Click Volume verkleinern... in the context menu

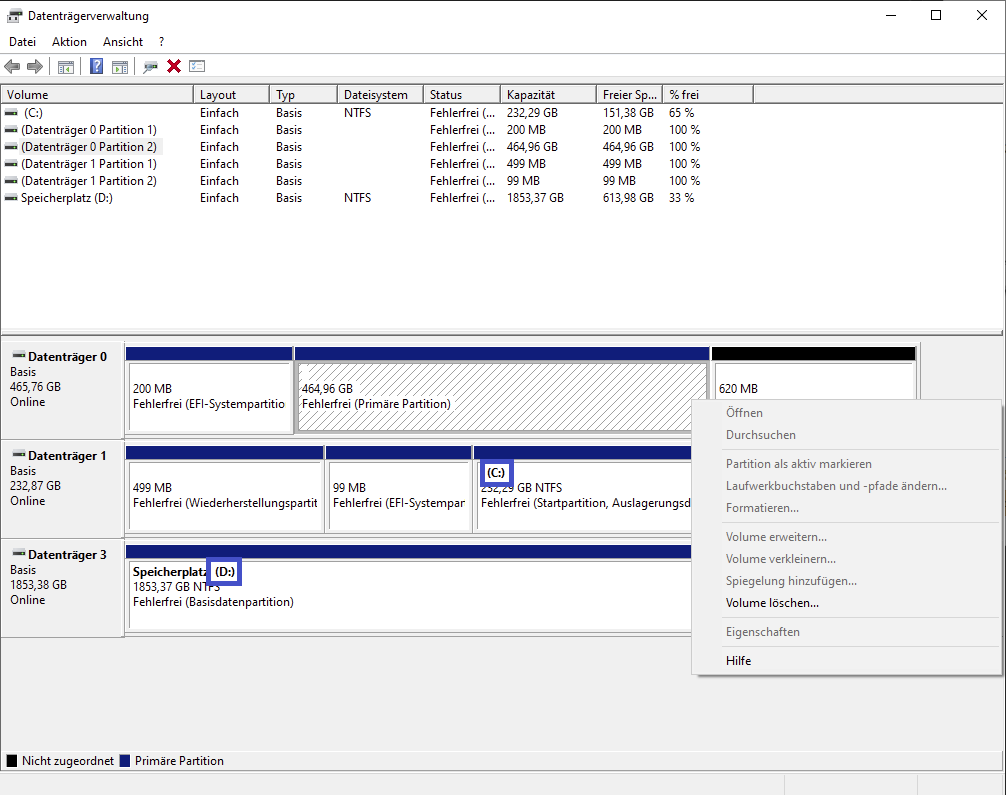(x=781, y=558)
